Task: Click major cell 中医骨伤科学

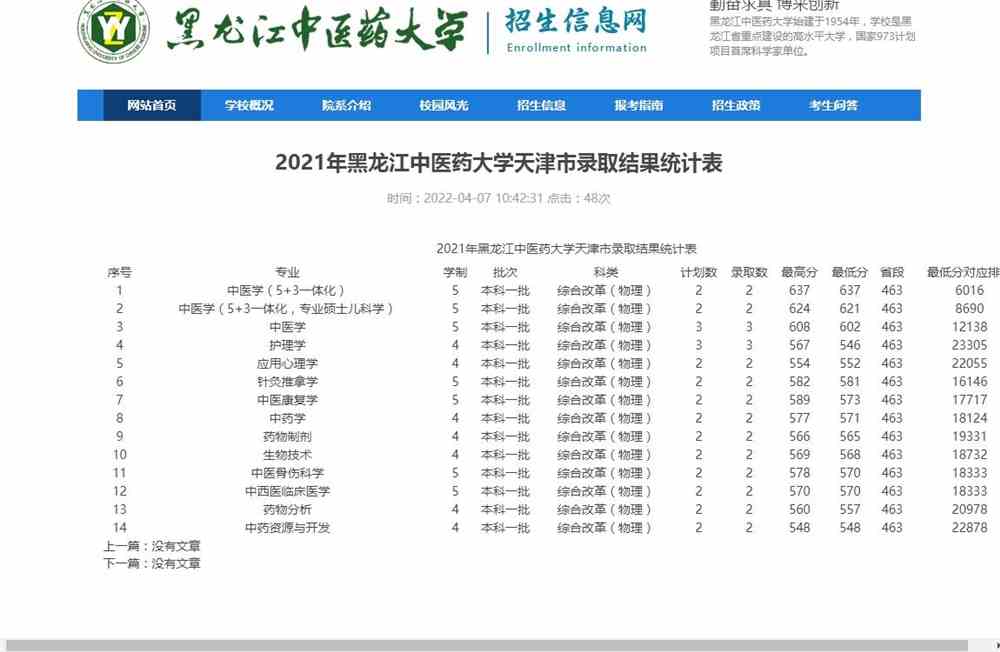Action: (287, 473)
